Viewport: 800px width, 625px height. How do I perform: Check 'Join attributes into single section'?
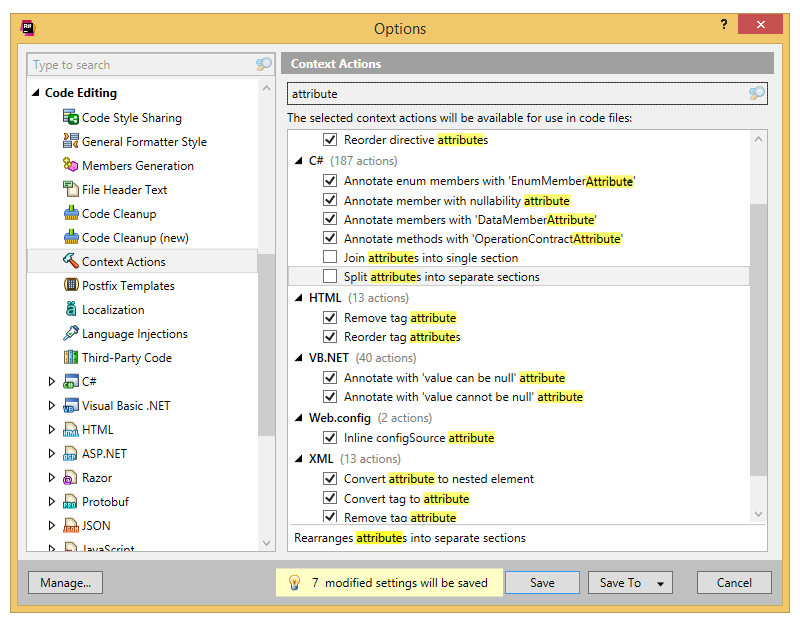click(330, 258)
